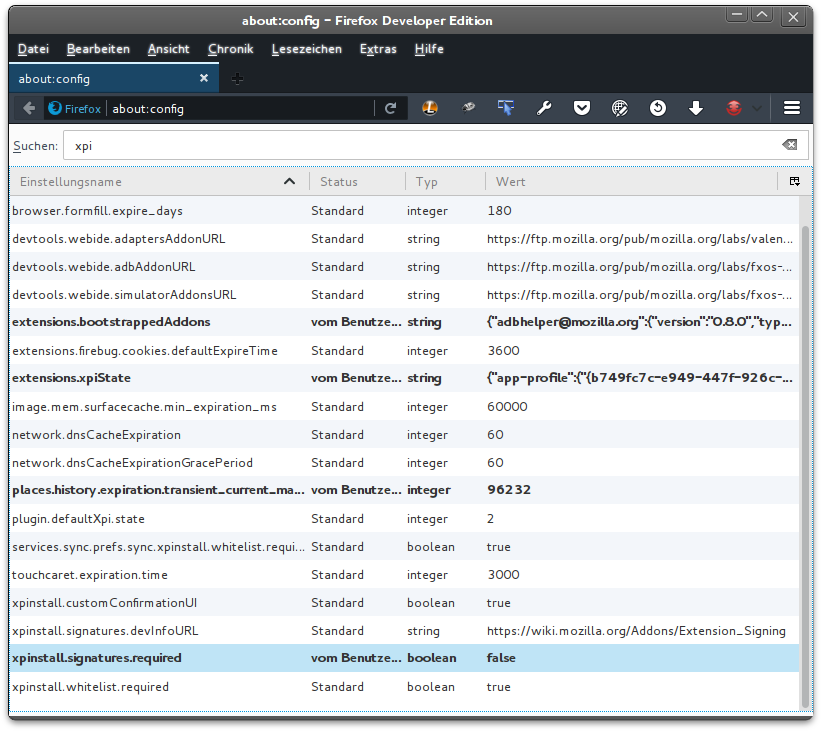Click the red sphere extension icon

click(x=734, y=108)
